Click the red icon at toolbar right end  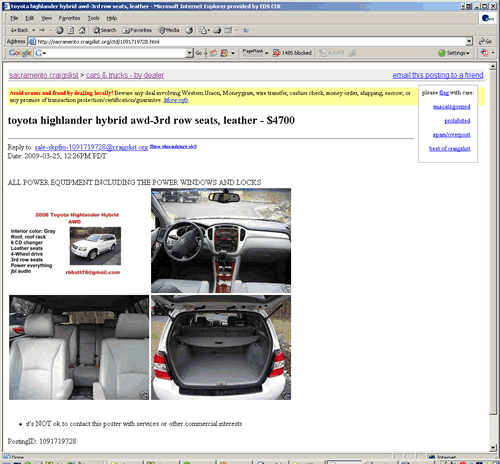[x=485, y=53]
